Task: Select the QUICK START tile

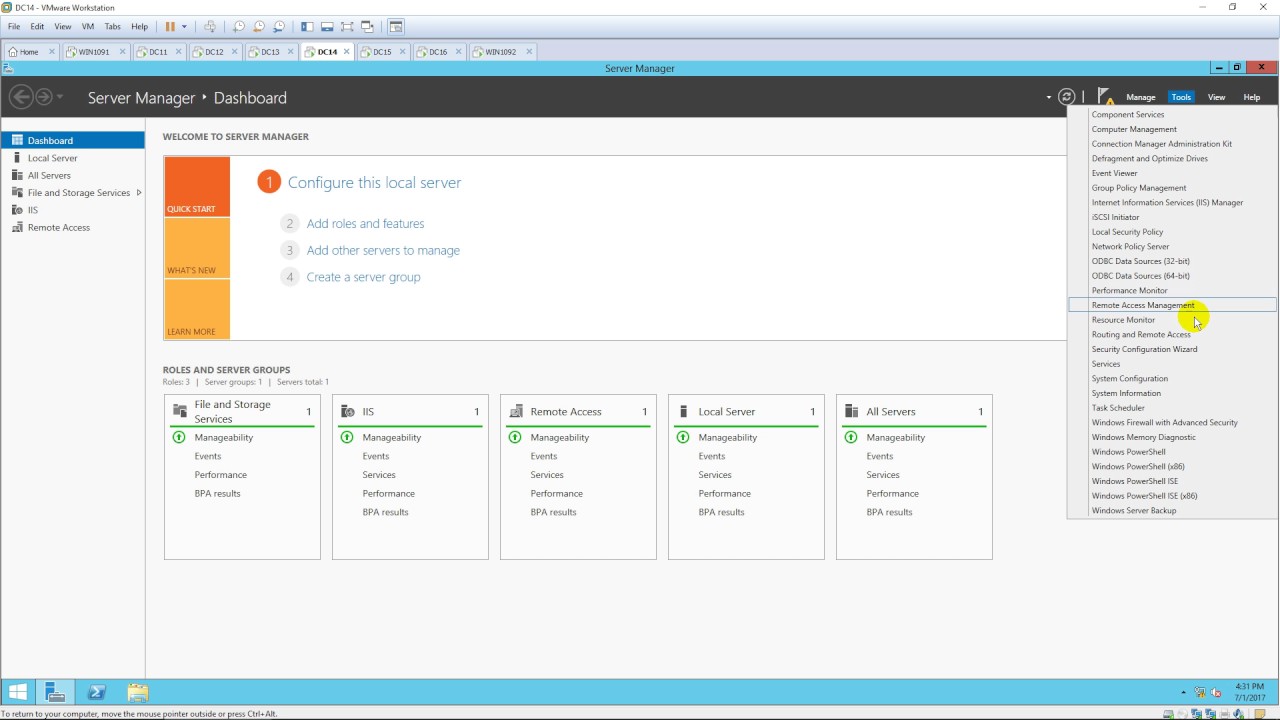Action: (x=197, y=186)
